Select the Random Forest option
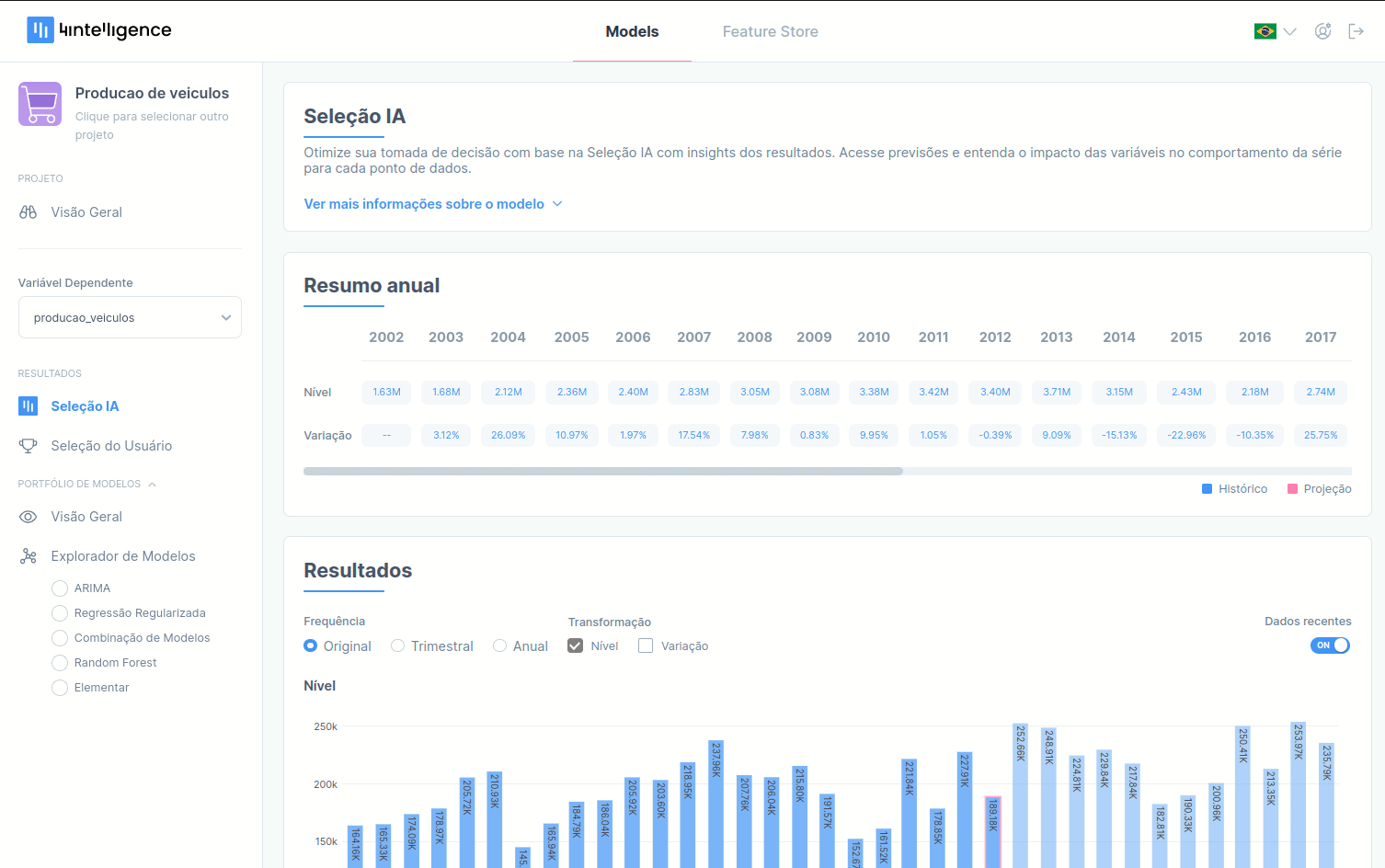This screenshot has width=1385, height=868. [x=60, y=663]
